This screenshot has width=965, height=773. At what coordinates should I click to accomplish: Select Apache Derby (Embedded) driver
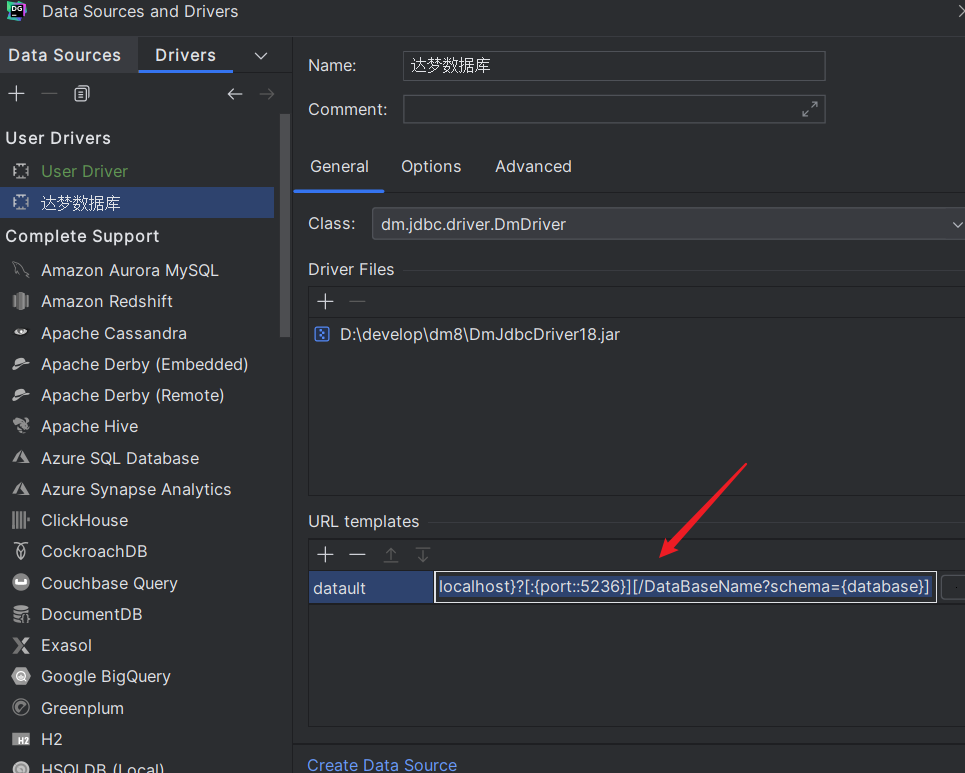(x=137, y=364)
